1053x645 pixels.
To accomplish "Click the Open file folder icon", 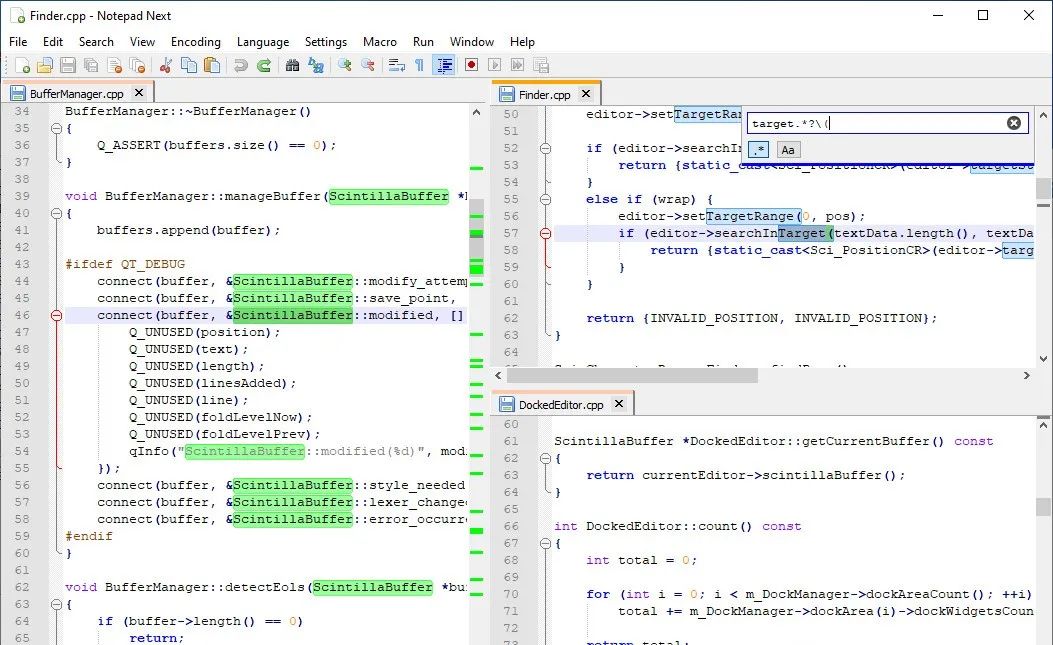I will (44, 65).
